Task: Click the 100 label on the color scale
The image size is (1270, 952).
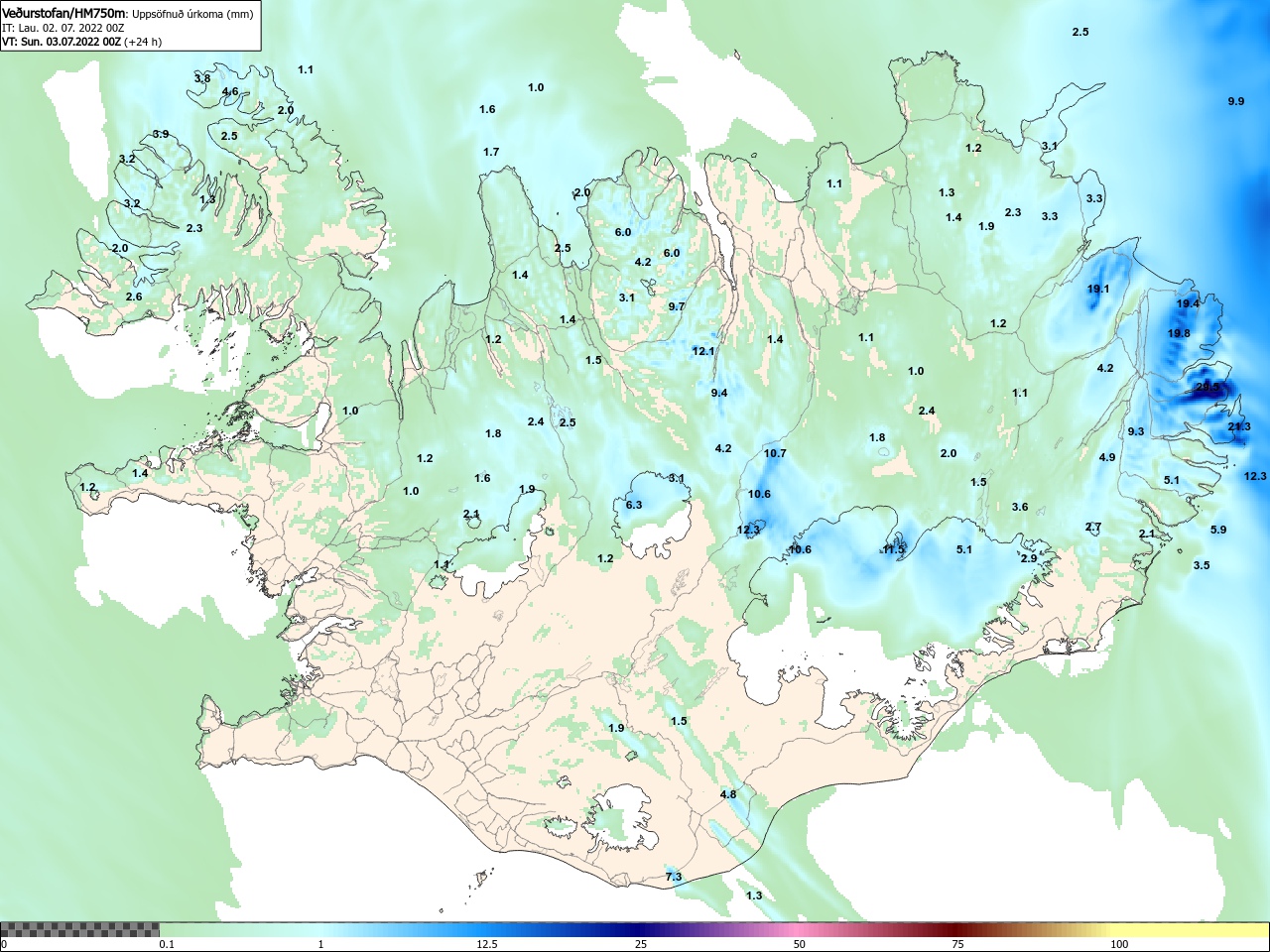Action: pyautogui.click(x=1119, y=944)
